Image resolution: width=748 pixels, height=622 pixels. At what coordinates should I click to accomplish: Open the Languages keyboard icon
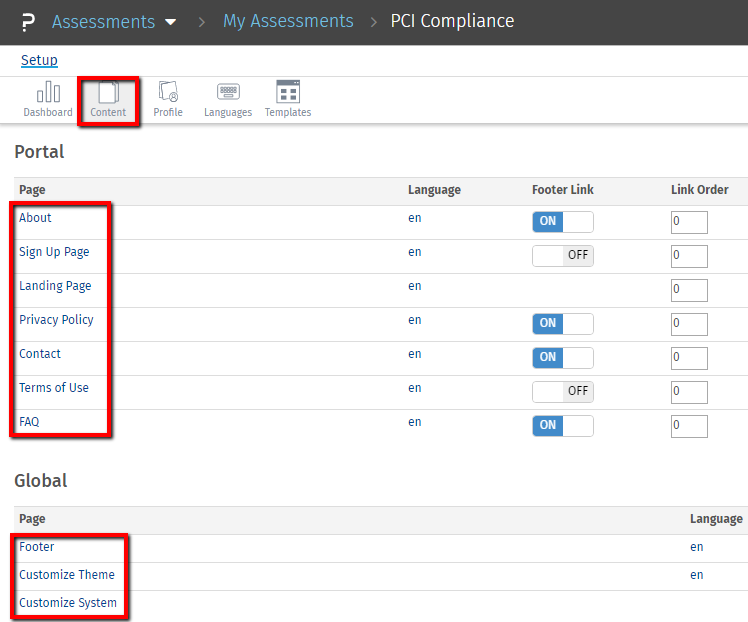point(228,91)
